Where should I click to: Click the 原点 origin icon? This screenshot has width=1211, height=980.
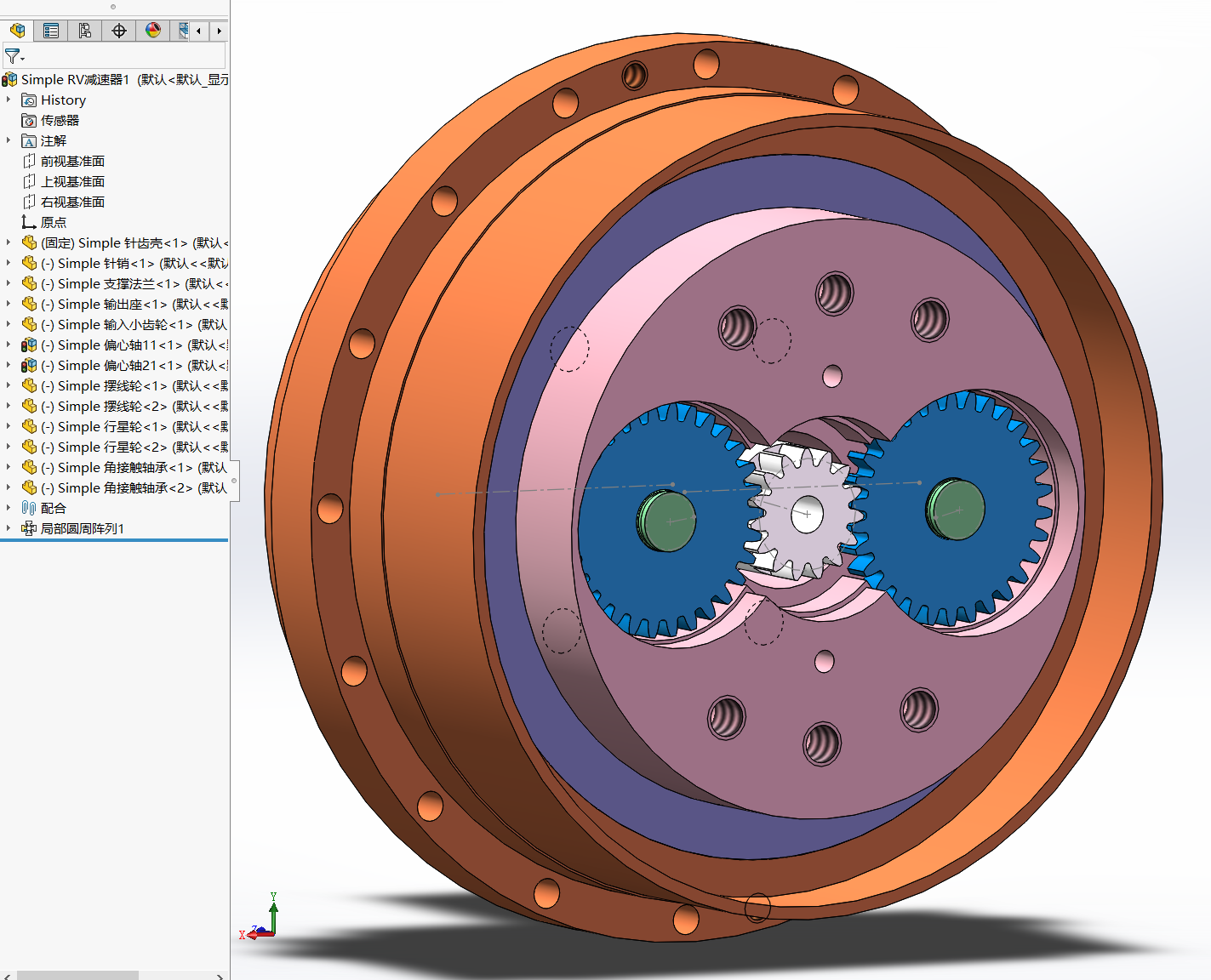tap(29, 222)
